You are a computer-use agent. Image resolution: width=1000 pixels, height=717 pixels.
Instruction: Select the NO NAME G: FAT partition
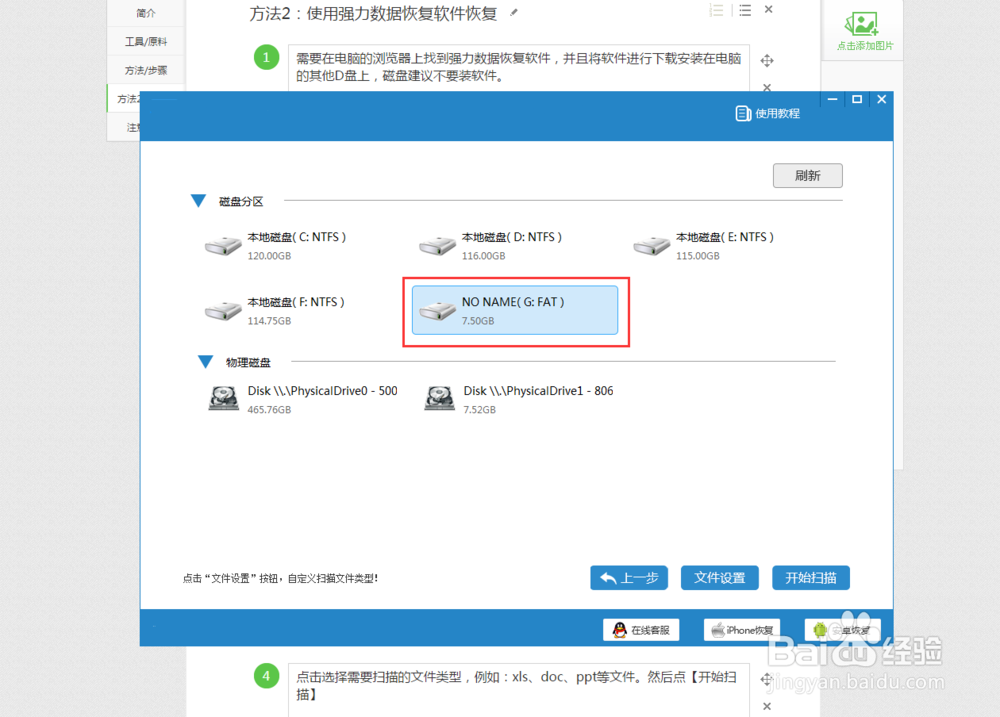(x=515, y=310)
